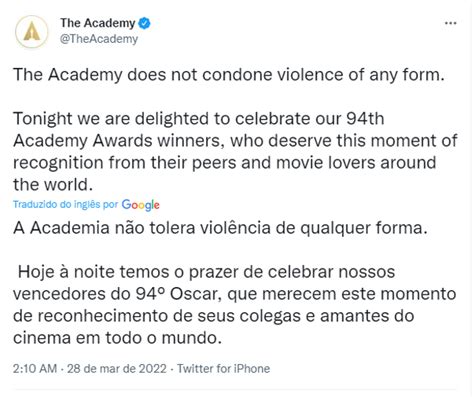Open The Academy display name link
This screenshot has width=474, height=397.
(x=98, y=23)
